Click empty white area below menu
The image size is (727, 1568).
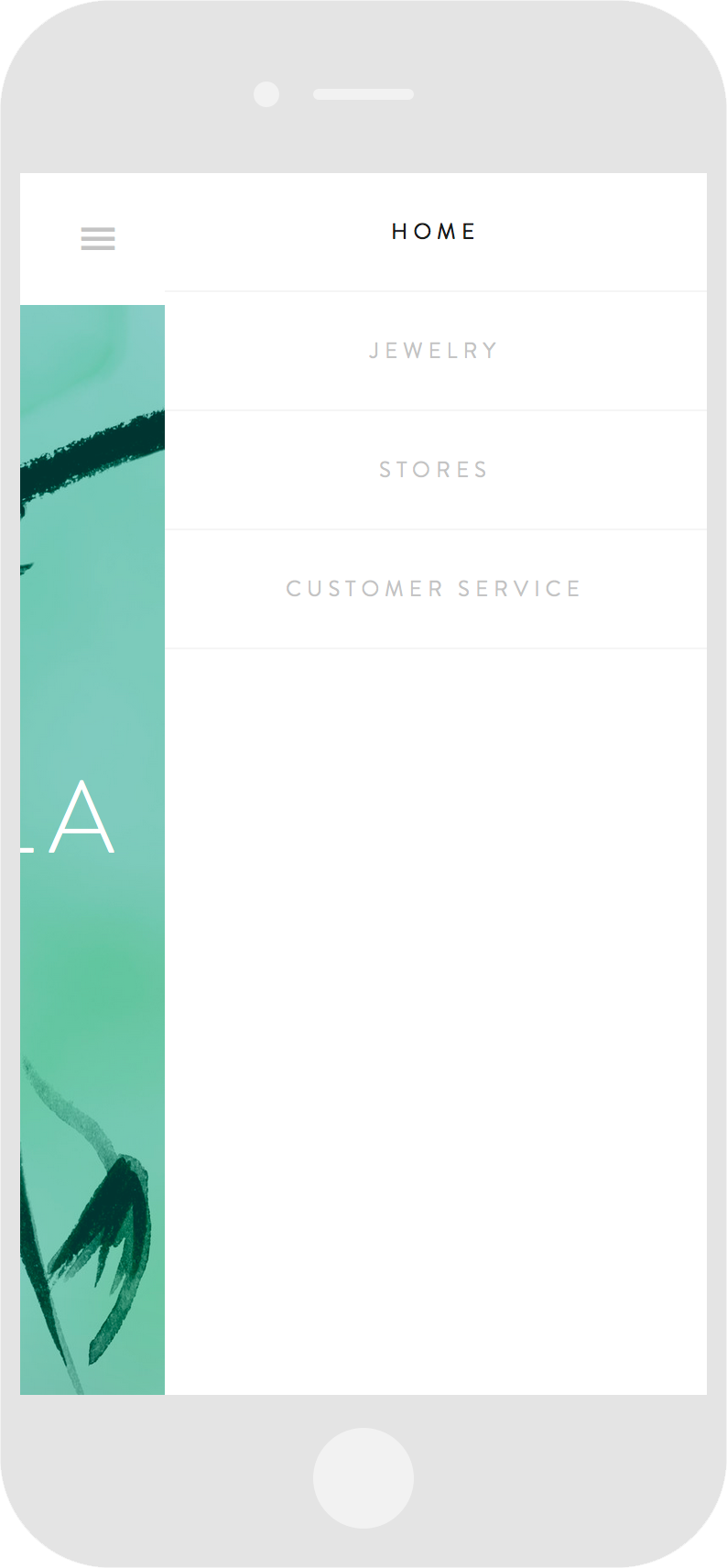436,1021
